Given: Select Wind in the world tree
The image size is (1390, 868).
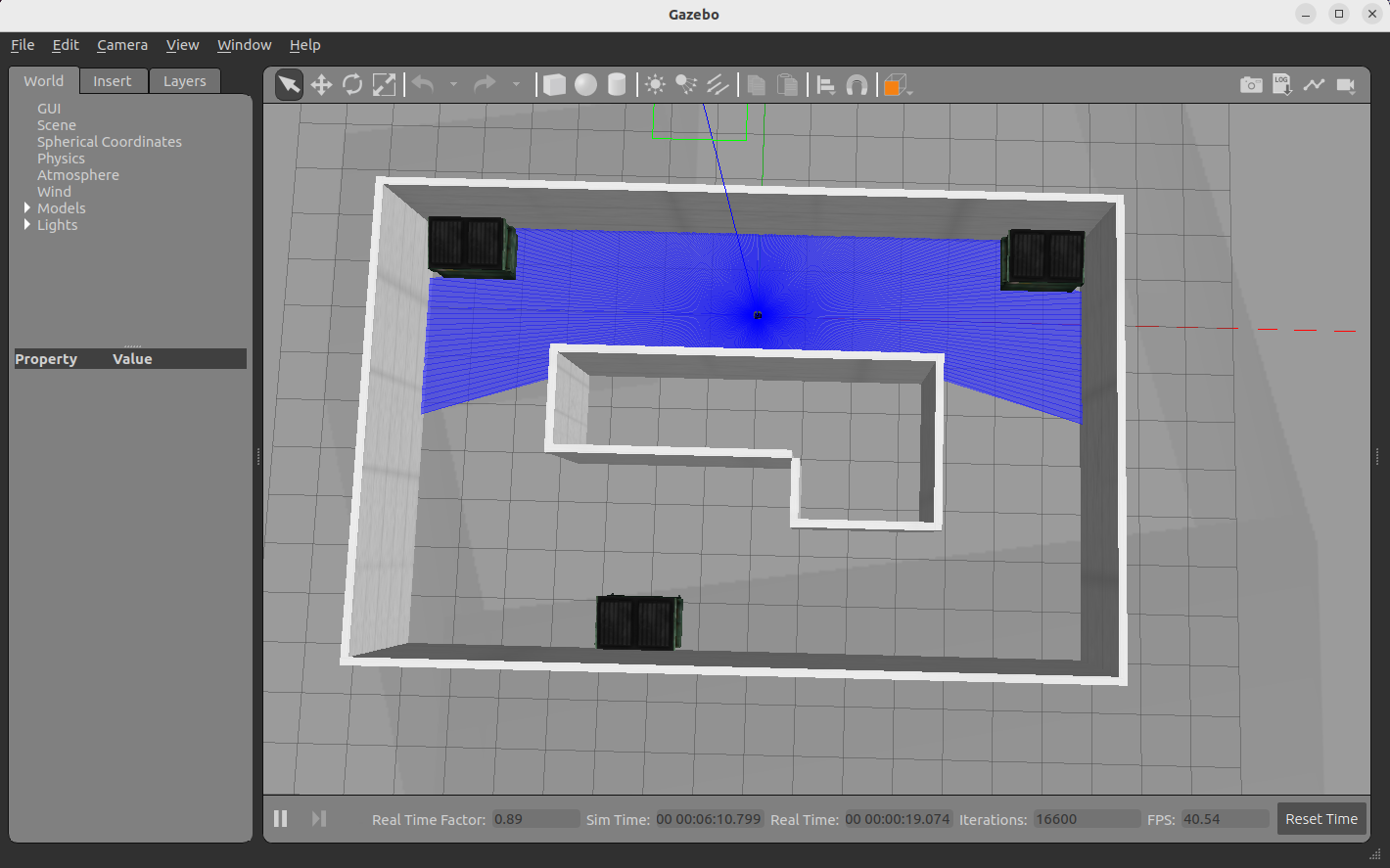Looking at the screenshot, I should 54,192.
